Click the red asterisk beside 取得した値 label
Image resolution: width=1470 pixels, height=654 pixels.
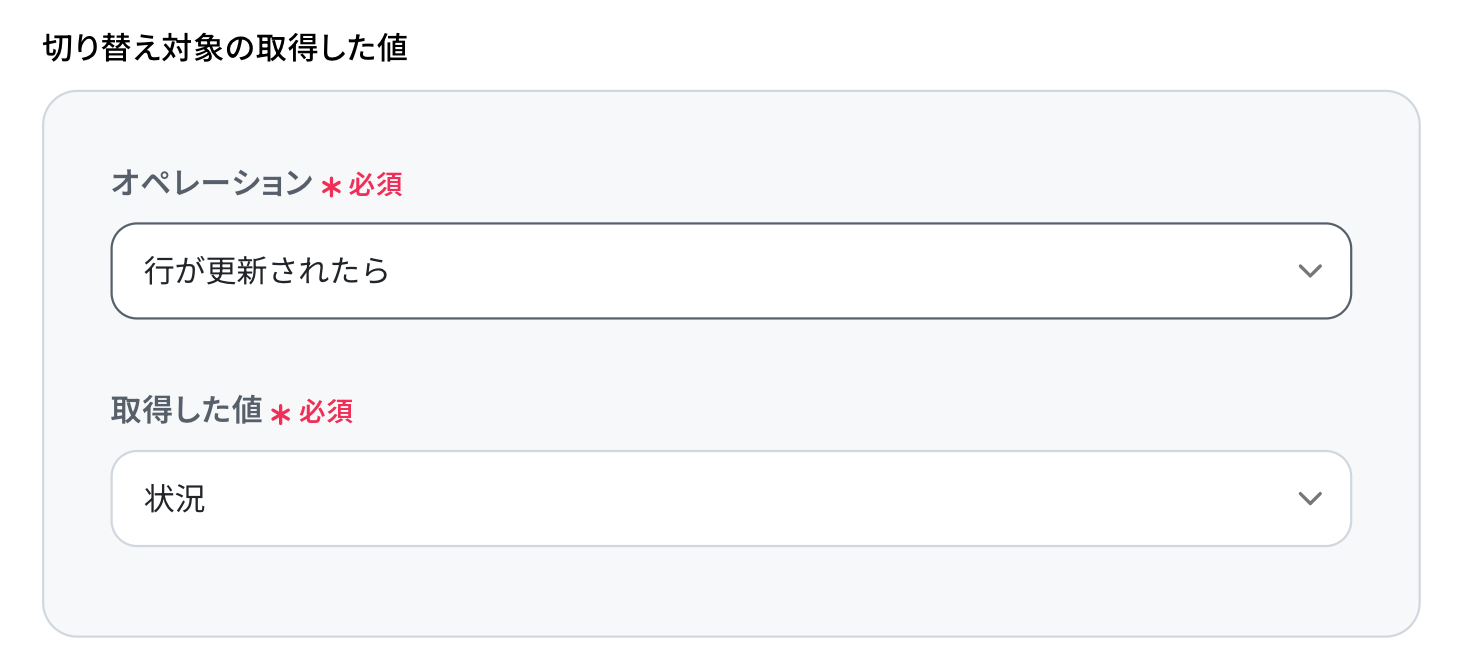point(281,414)
